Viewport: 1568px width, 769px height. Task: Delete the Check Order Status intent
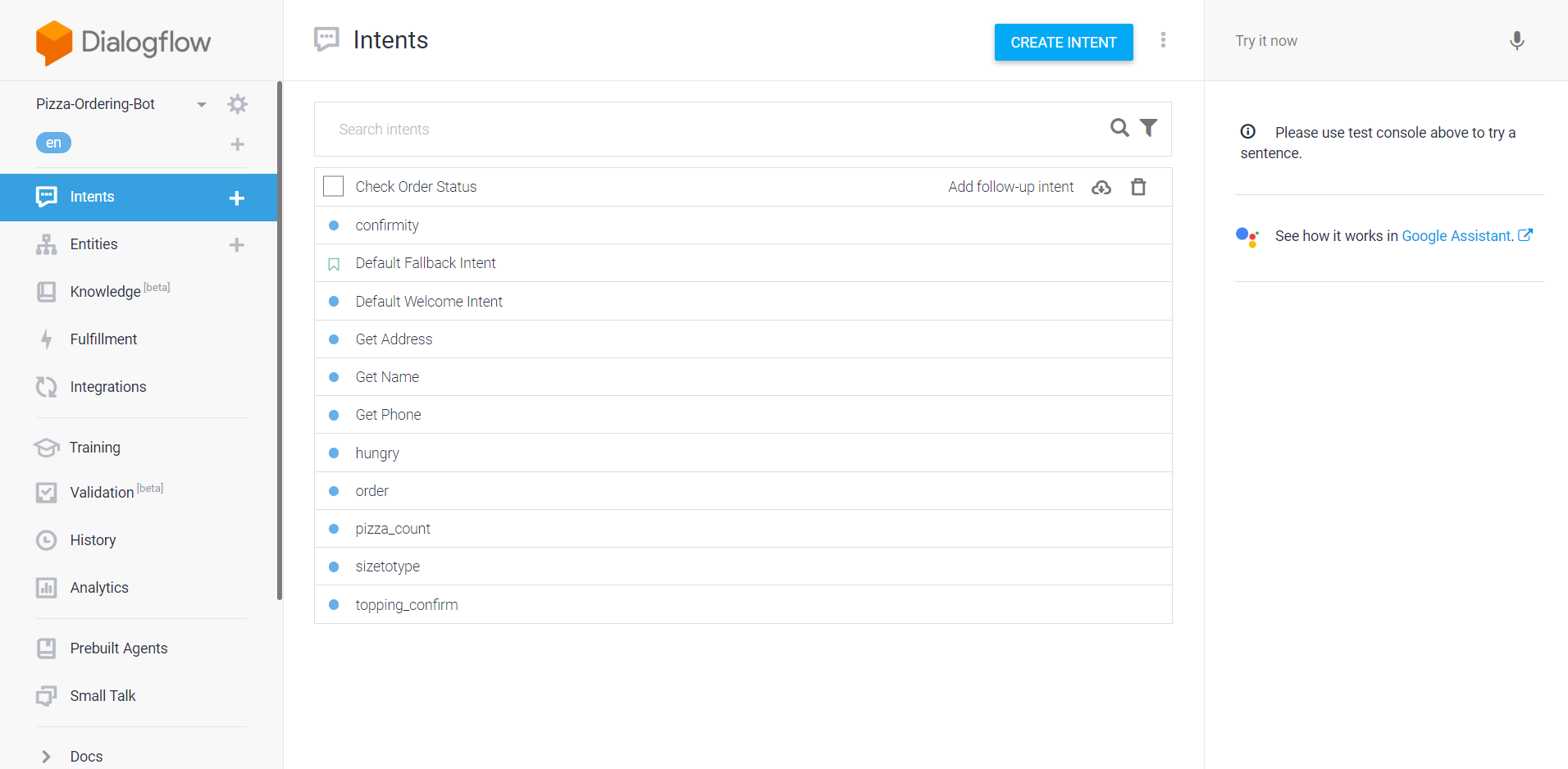[1139, 186]
